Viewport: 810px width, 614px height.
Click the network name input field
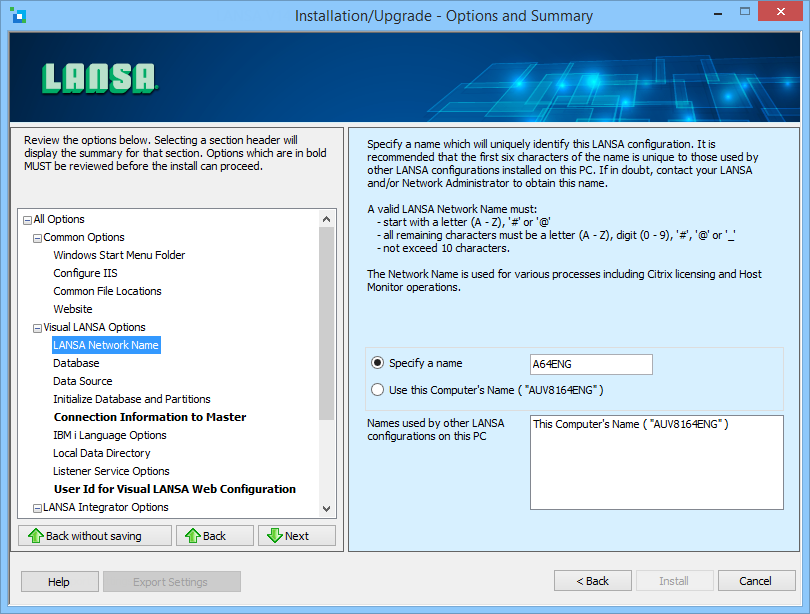[x=591, y=364]
